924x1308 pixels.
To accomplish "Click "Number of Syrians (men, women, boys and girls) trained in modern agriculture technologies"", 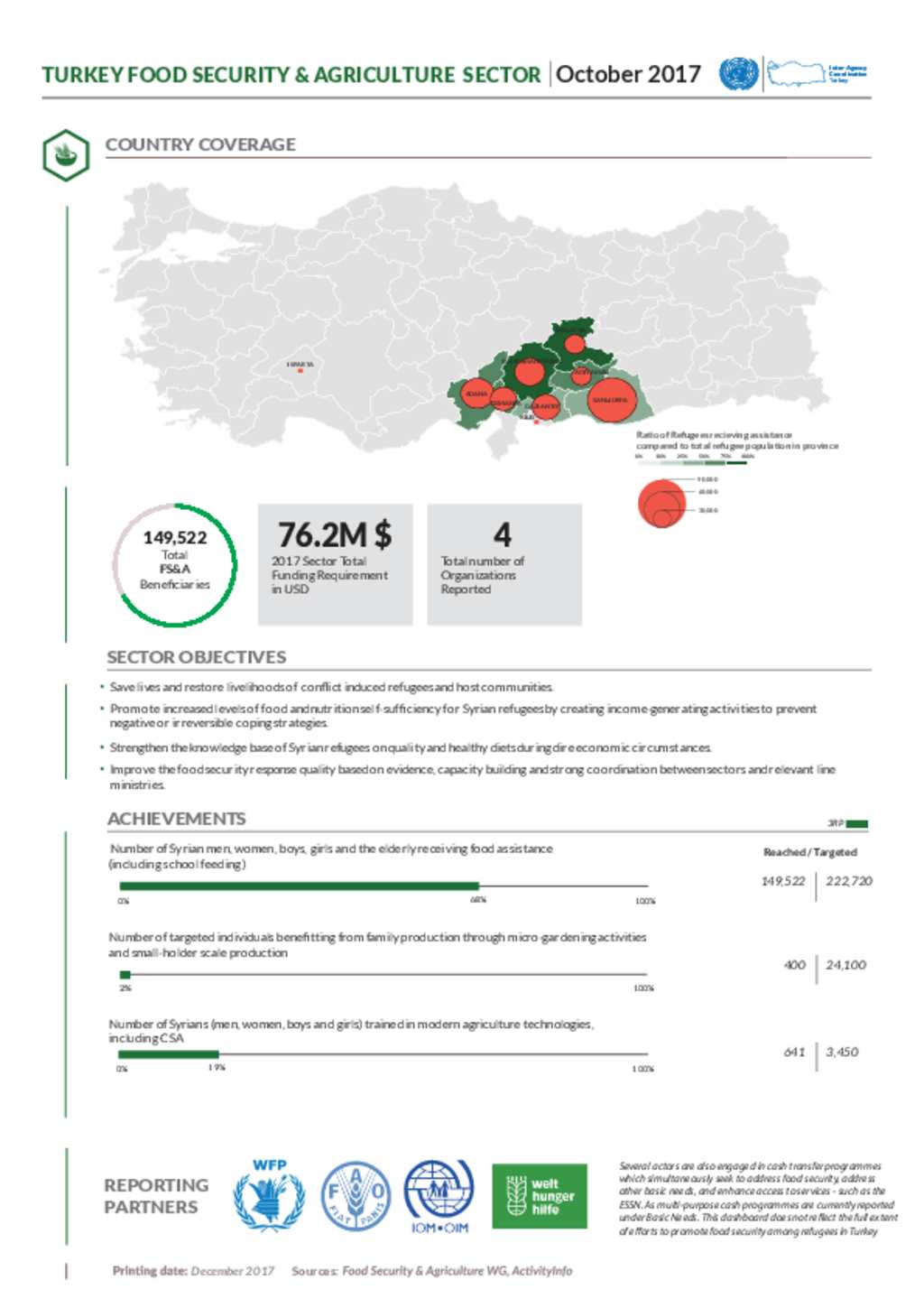I will [x=351, y=1031].
